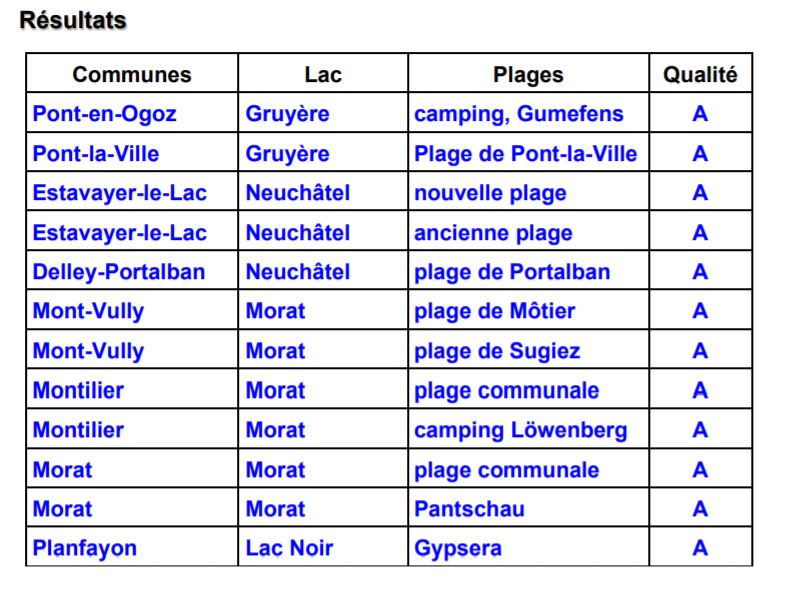Select the ancienne plage entry
Viewport: 806px width, 601px height.
point(494,233)
